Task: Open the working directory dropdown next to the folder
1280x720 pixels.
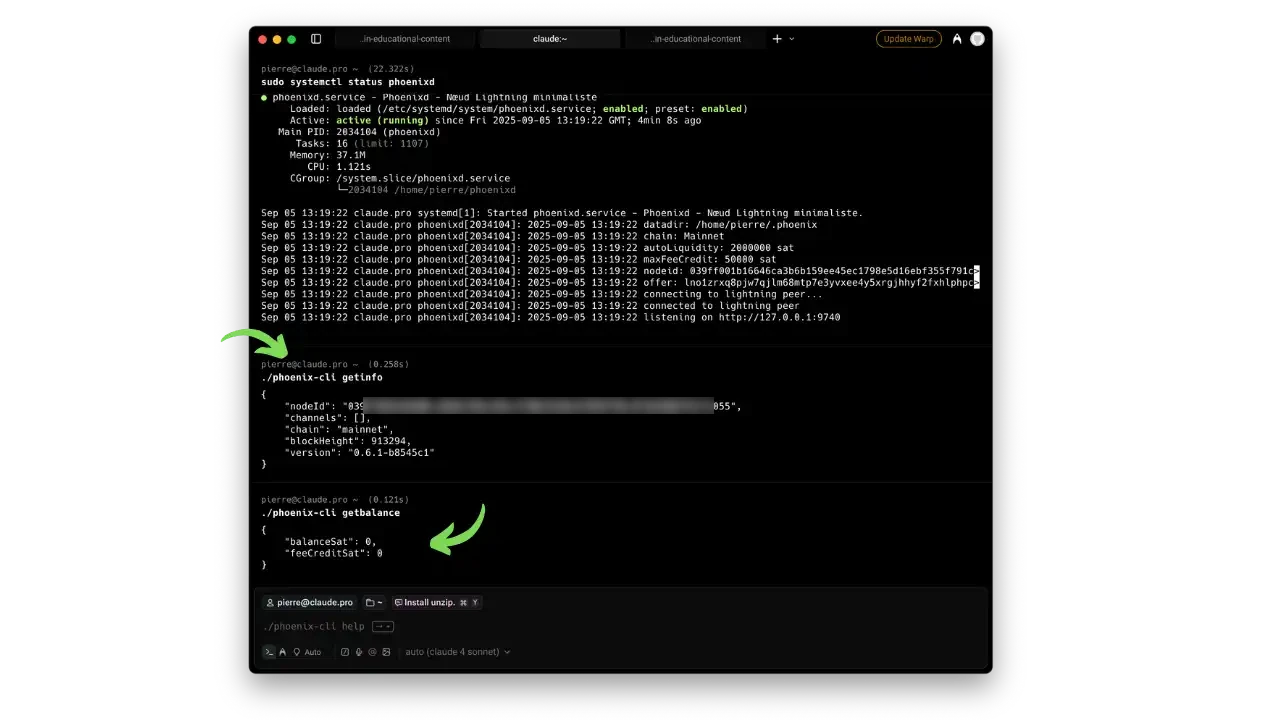Action: tap(379, 602)
